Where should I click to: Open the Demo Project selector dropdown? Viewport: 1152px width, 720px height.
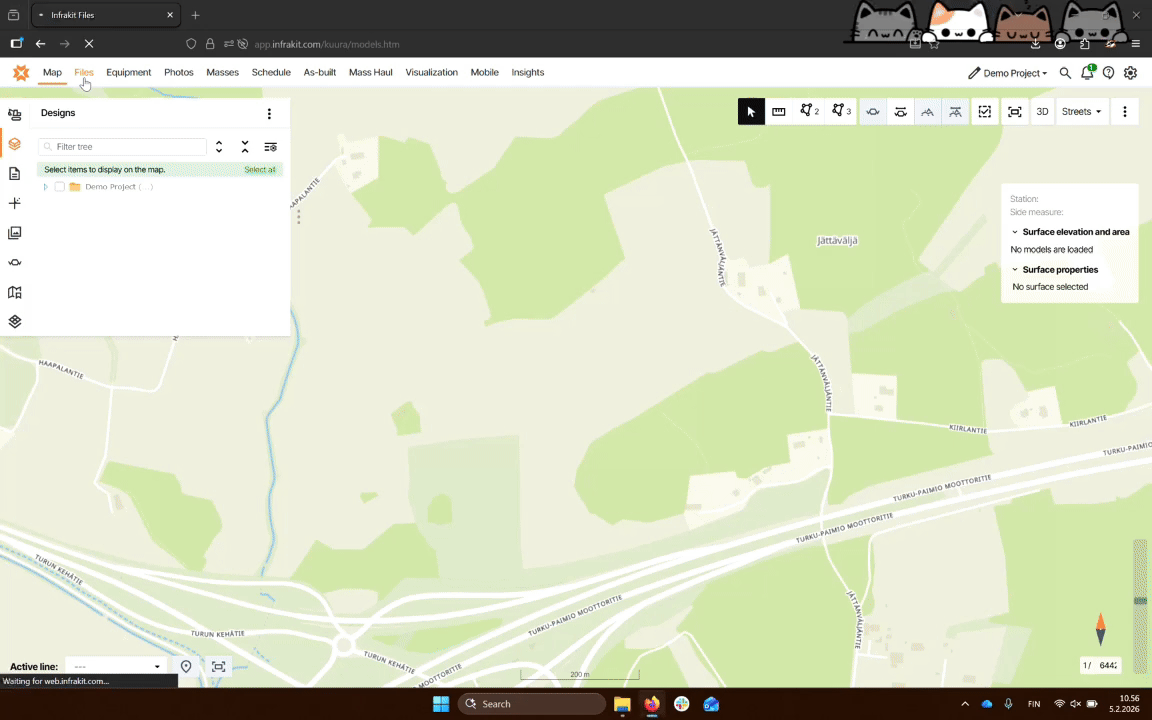click(x=1007, y=73)
